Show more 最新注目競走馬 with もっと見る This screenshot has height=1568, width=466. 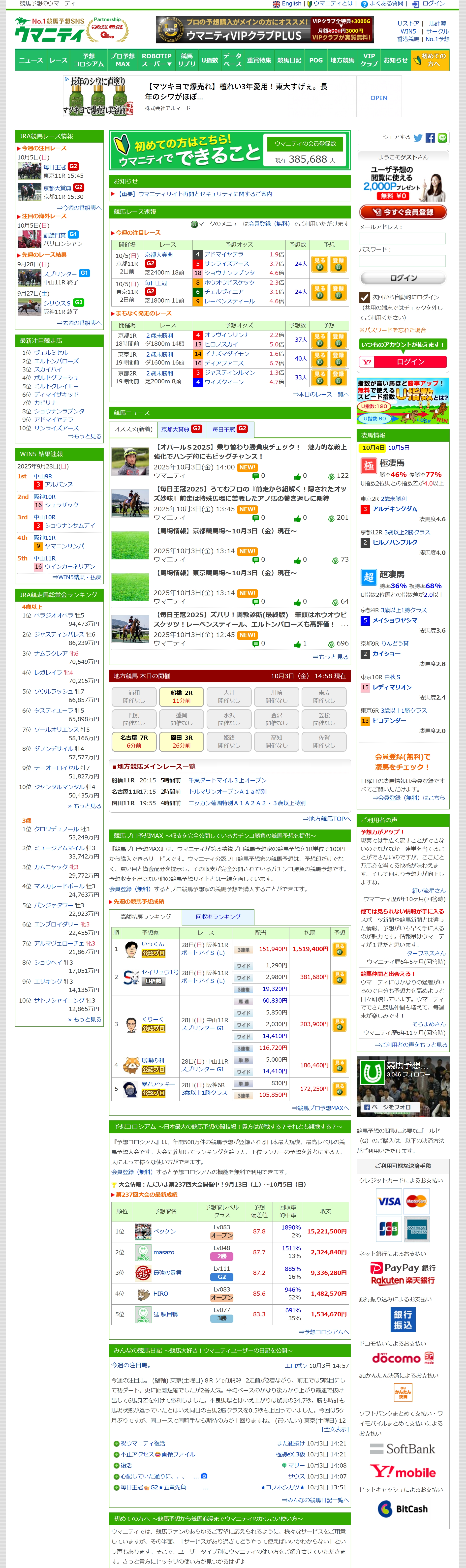85,436
